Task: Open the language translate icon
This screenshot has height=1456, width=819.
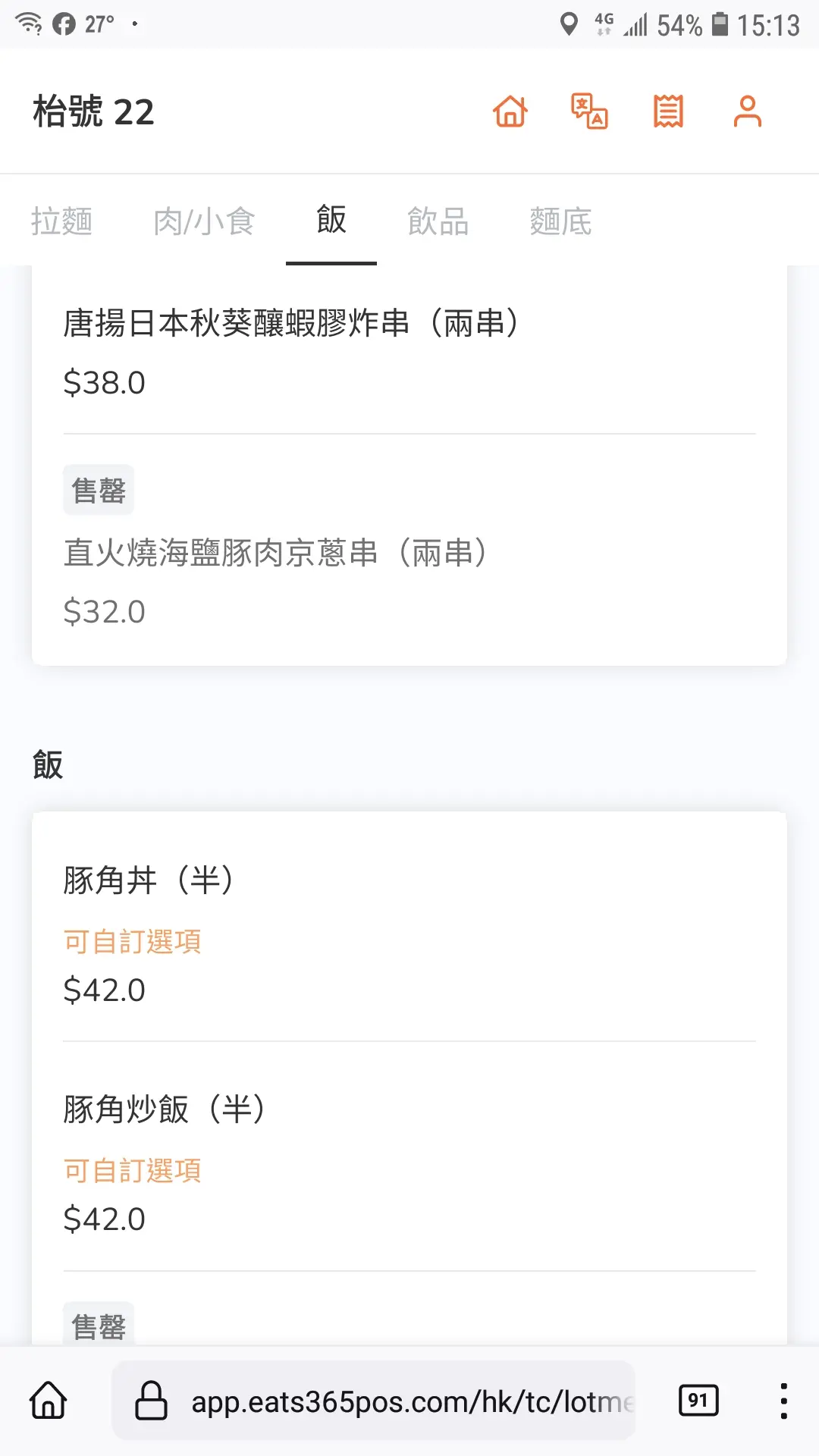Action: [589, 111]
